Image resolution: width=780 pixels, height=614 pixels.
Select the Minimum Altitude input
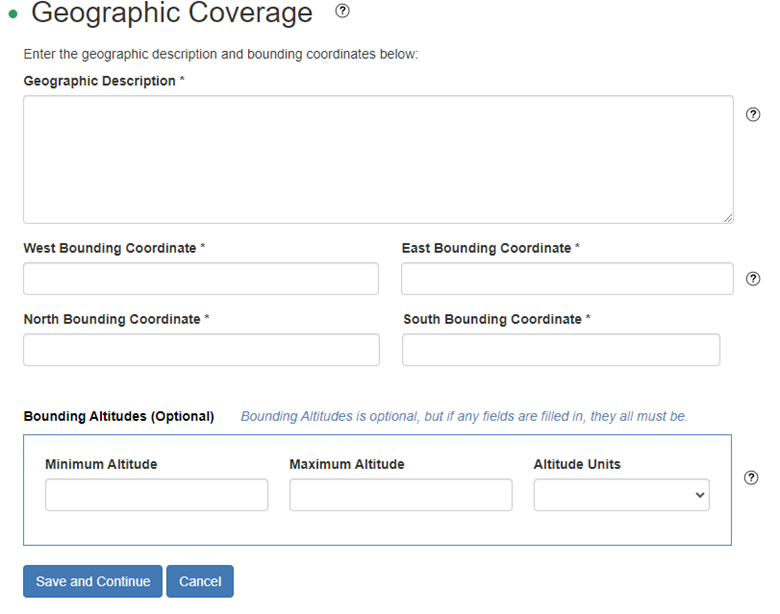pyautogui.click(x=157, y=495)
